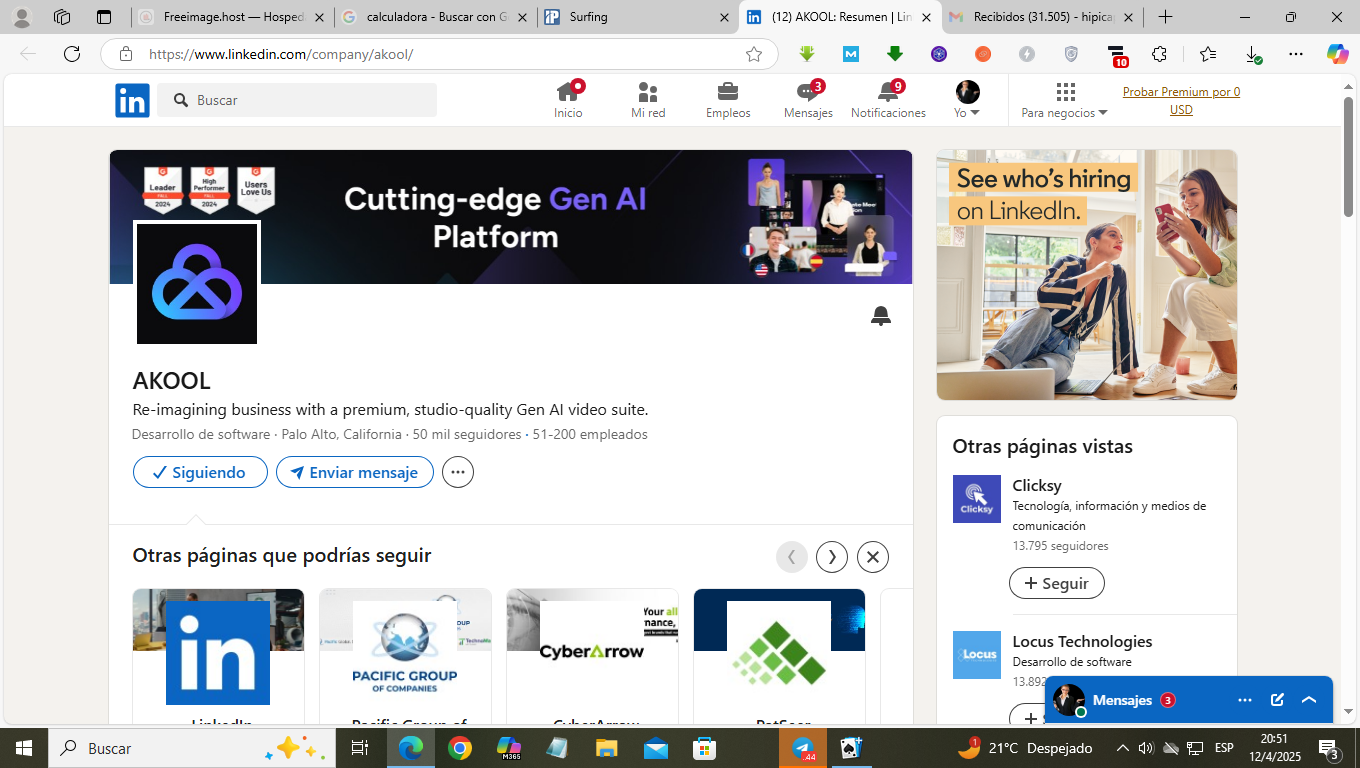
Task: Expand the Yo profile menu
Action: pos(967,100)
